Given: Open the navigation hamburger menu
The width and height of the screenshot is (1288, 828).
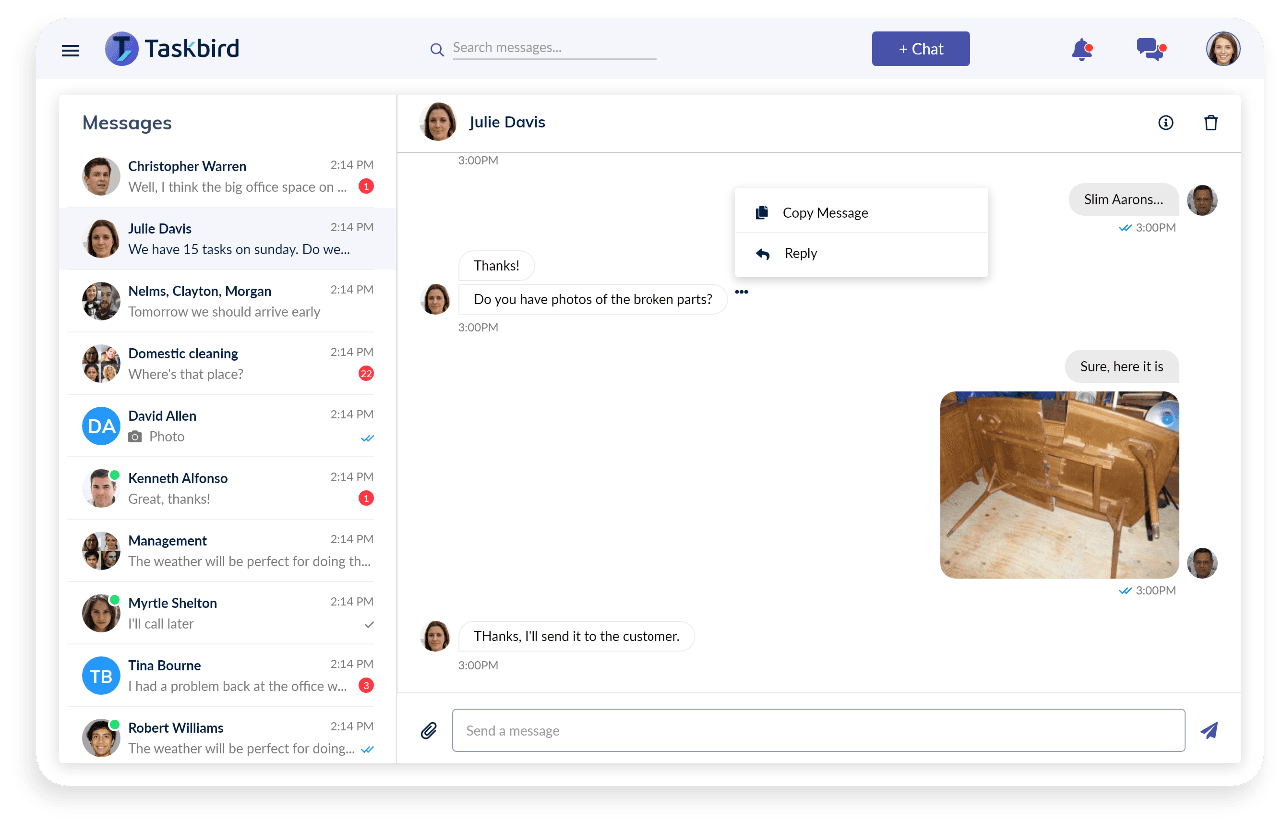Looking at the screenshot, I should [x=70, y=50].
